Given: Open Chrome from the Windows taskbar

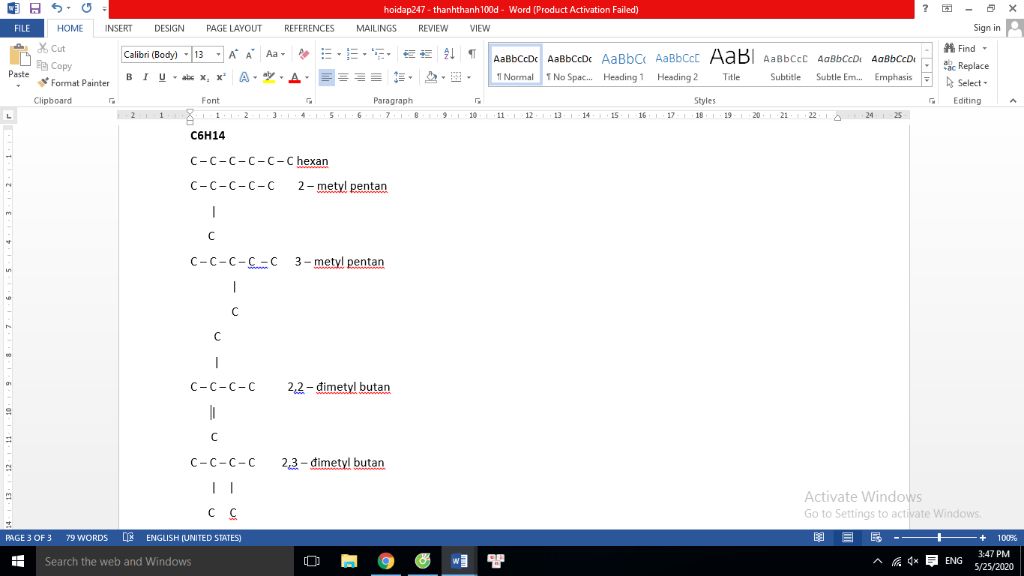Looking at the screenshot, I should coord(386,561).
